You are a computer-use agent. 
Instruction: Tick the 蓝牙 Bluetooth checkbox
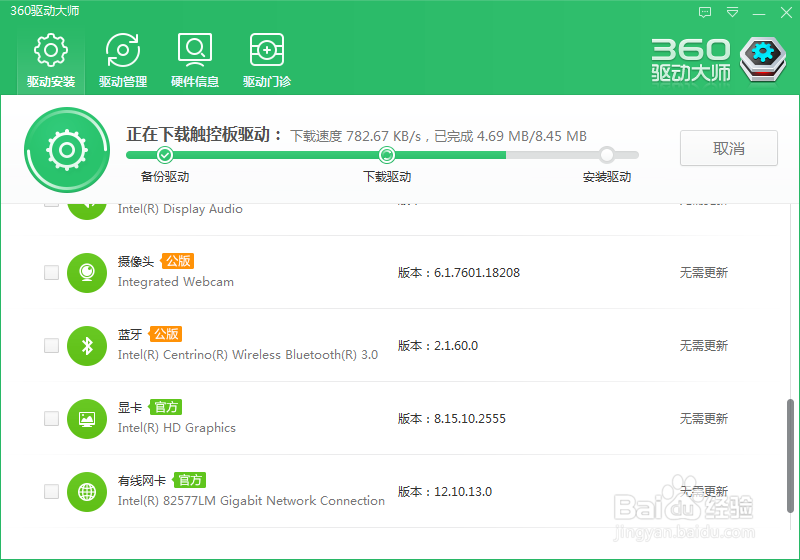coord(52,345)
